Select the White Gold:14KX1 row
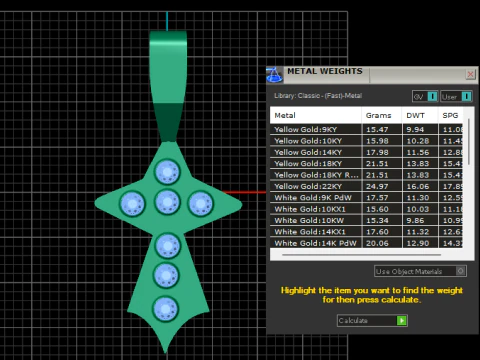This screenshot has height=360, width=480. [367, 232]
